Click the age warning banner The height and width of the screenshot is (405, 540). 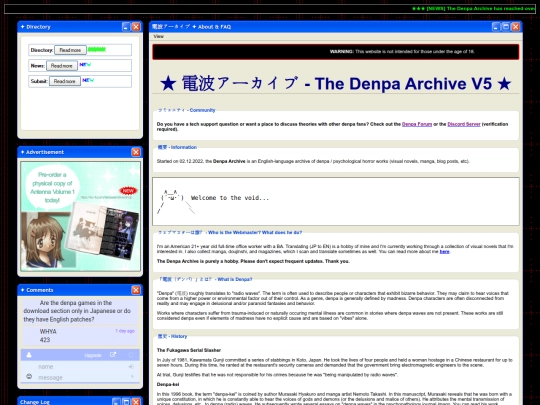(336, 52)
